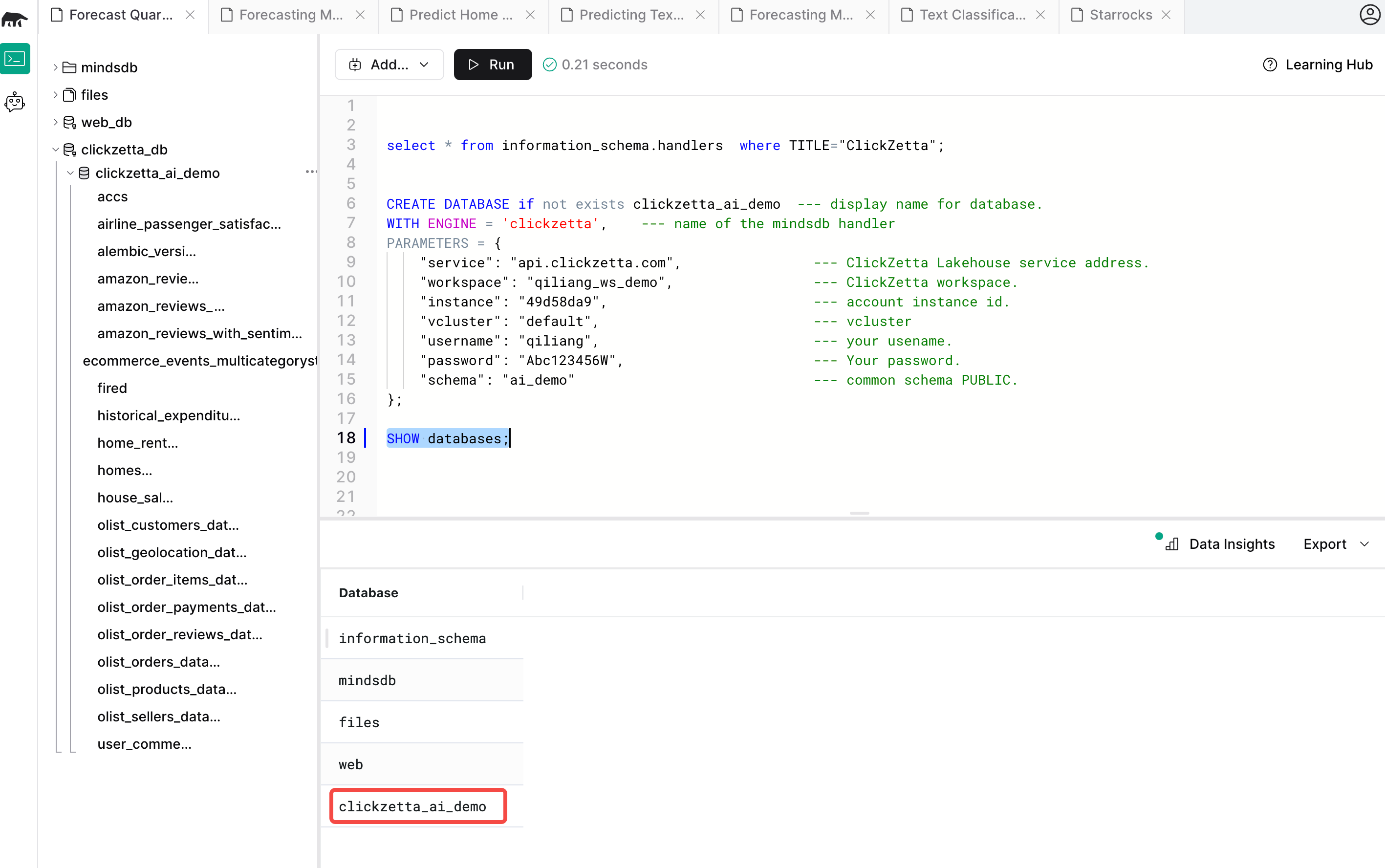Click the editor/results pane divider handle
The width and height of the screenshot is (1385, 868).
(x=859, y=513)
